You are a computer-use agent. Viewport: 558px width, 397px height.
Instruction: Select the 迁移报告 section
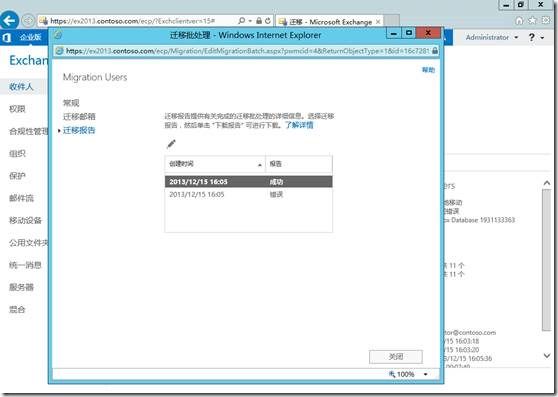(79, 130)
